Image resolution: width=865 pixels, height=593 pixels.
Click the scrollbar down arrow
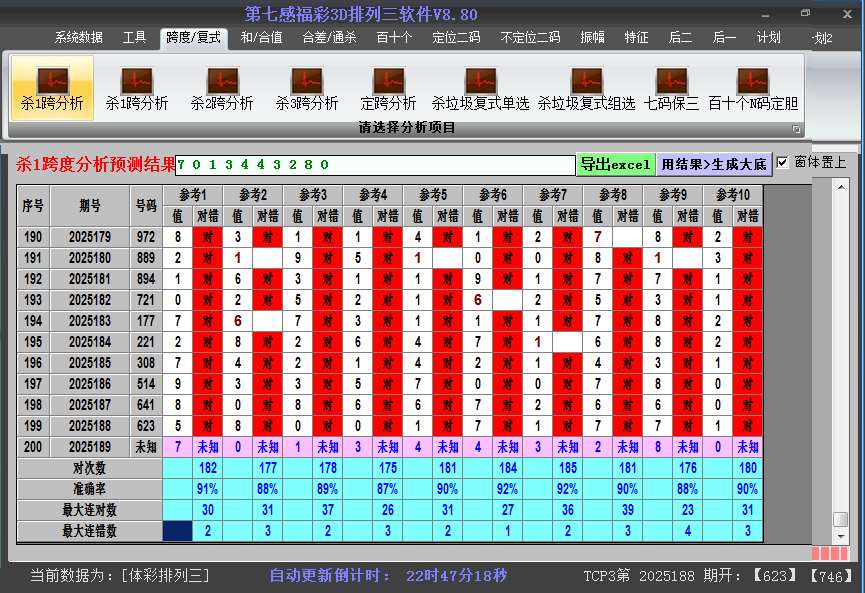pyautogui.click(x=841, y=536)
